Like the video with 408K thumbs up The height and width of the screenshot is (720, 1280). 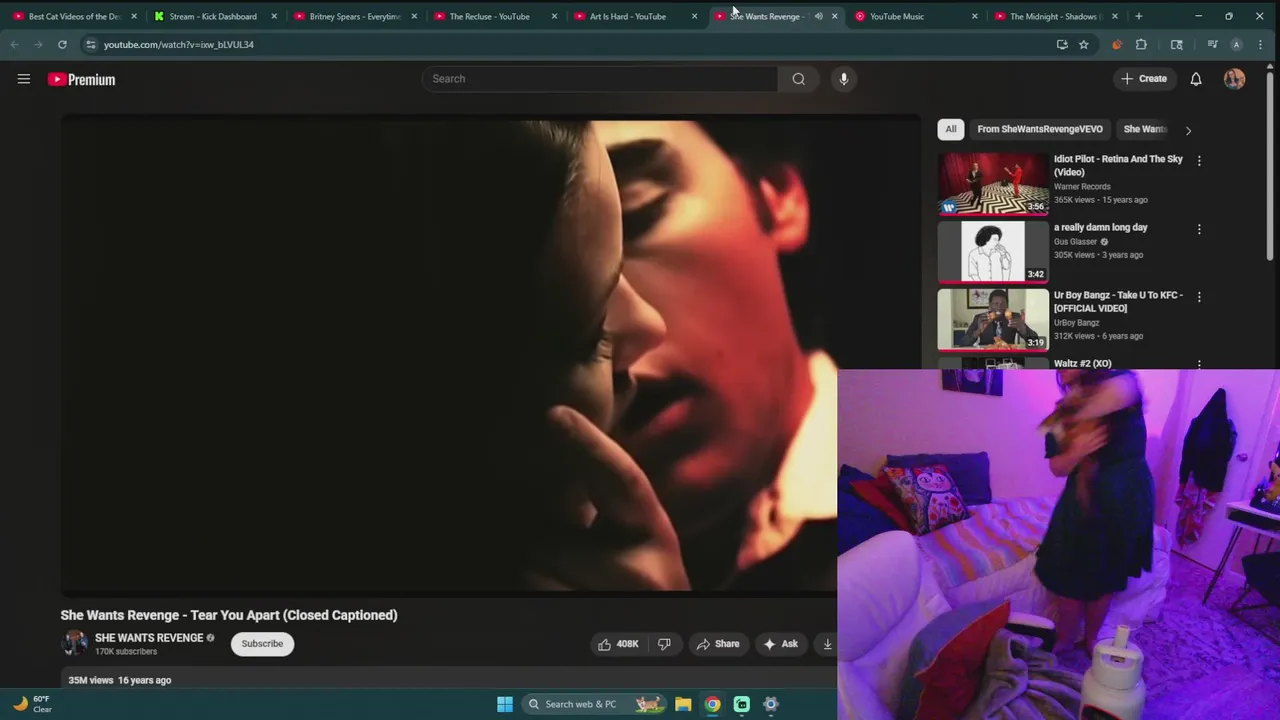(618, 644)
